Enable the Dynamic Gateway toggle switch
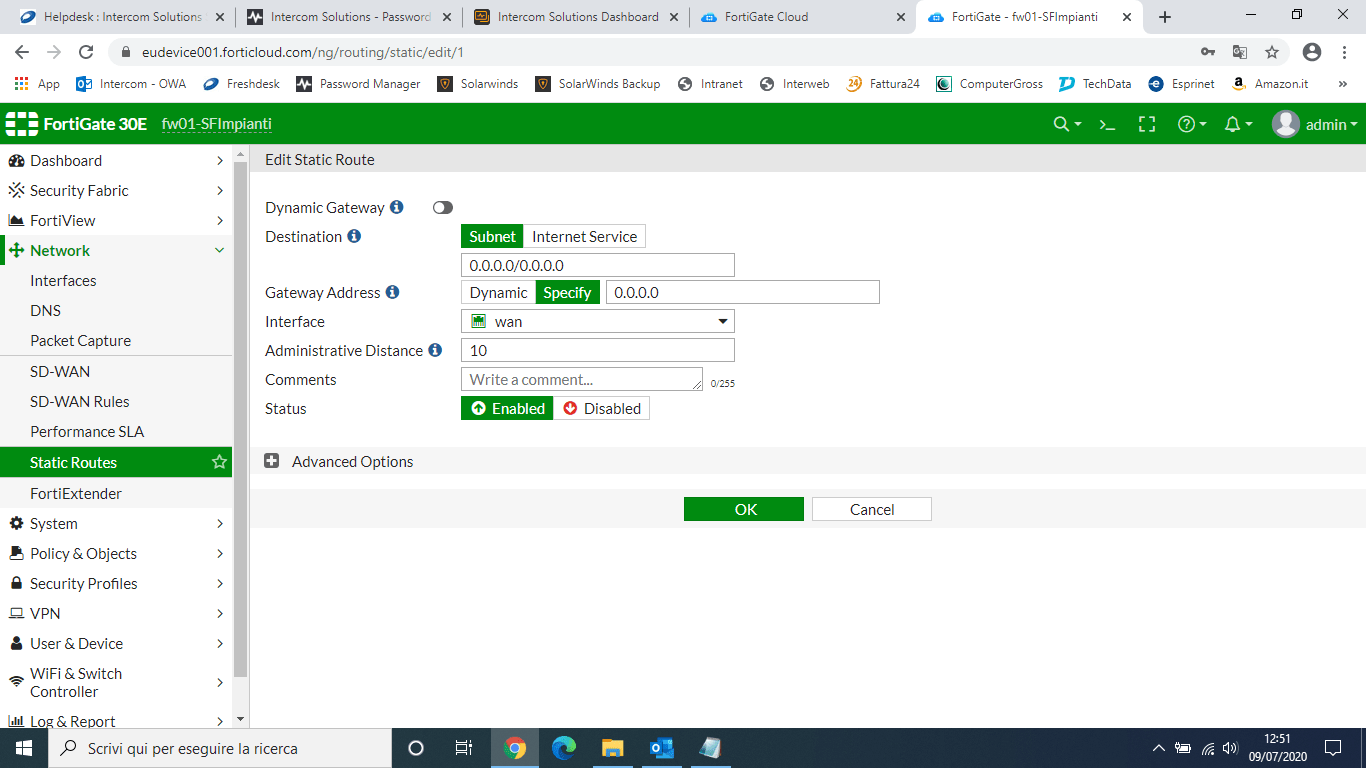Screen dimensions: 1366x768 pos(442,207)
